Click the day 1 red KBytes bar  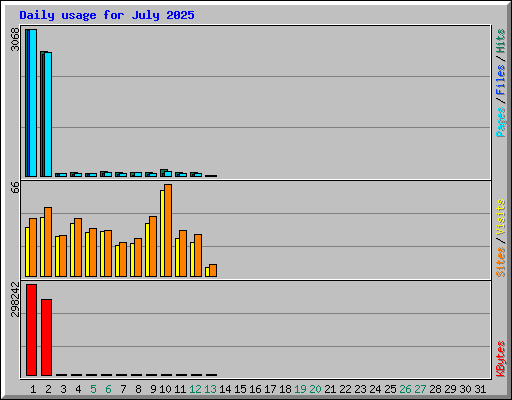coord(31,330)
